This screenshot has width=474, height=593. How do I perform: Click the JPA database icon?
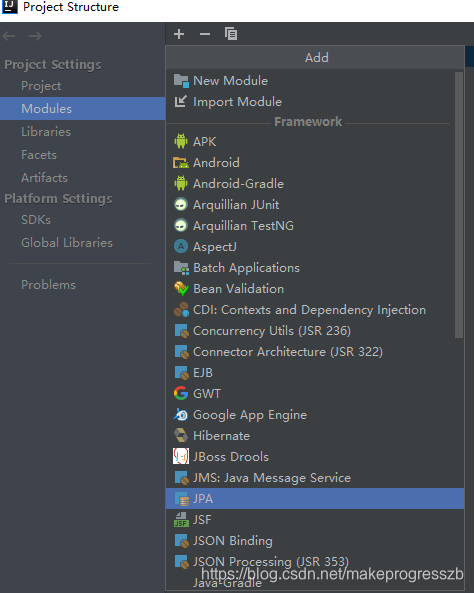[182, 498]
